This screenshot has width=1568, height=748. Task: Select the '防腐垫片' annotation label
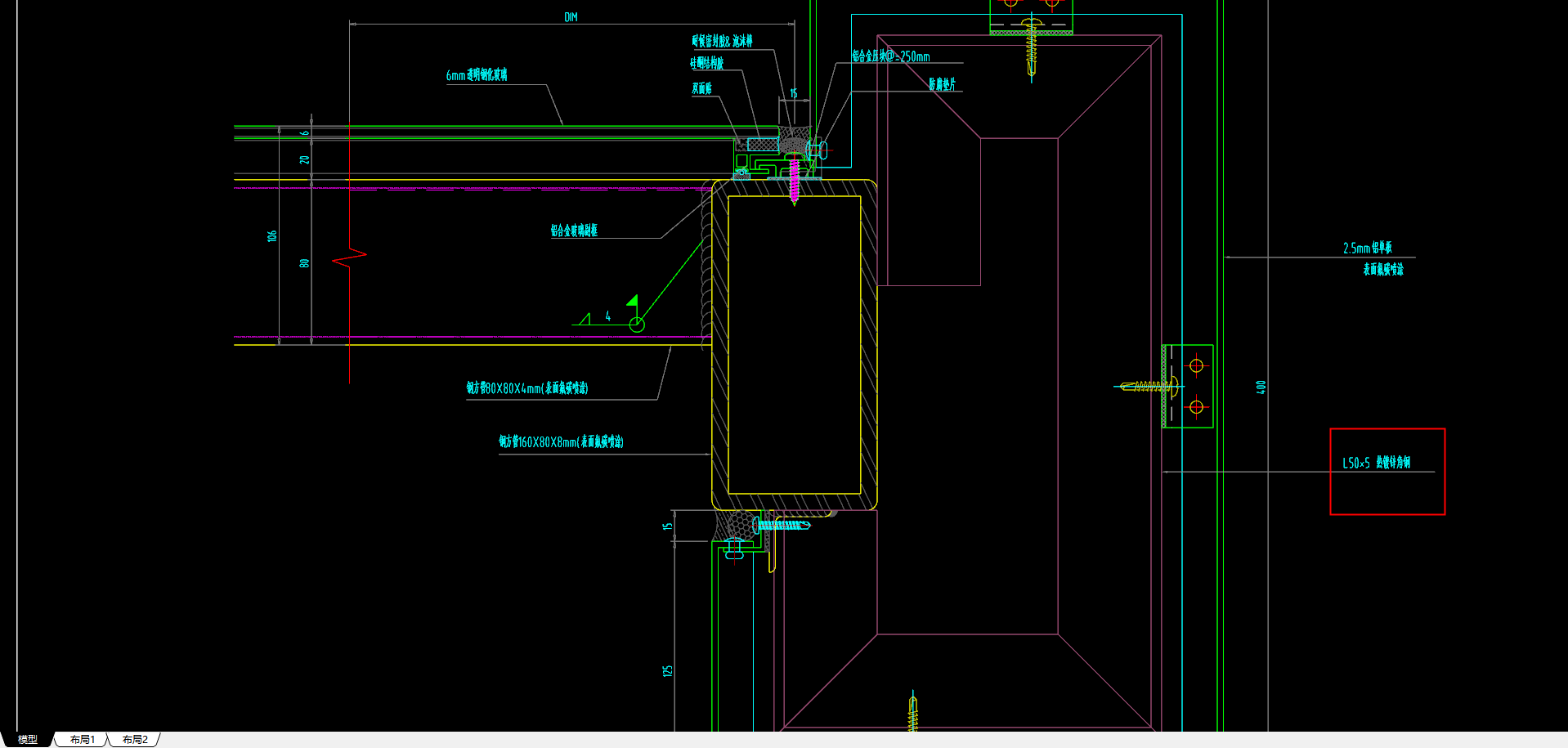tap(942, 84)
